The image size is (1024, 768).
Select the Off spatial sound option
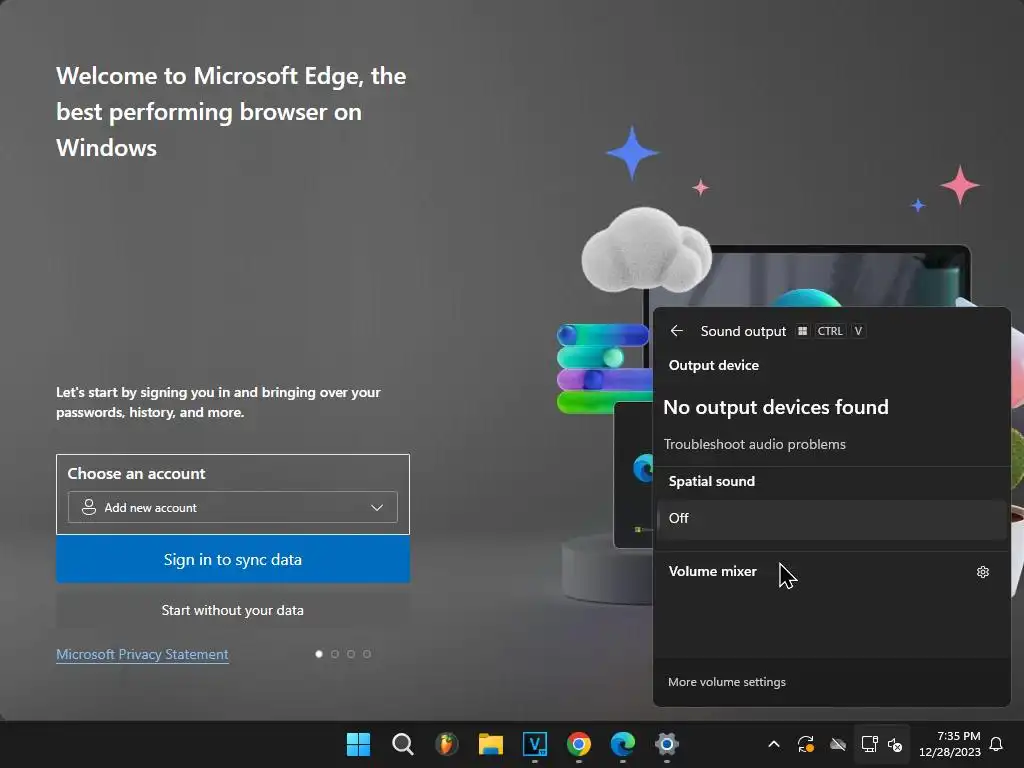(832, 519)
